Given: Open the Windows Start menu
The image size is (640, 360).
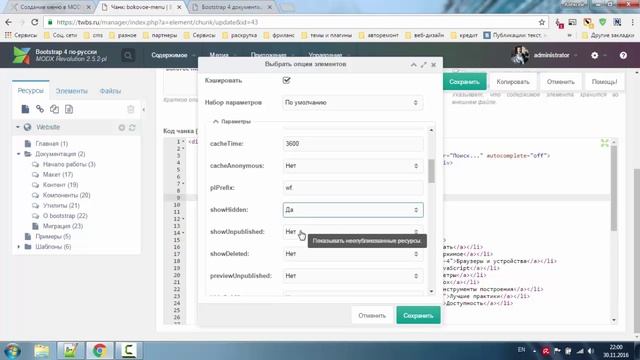Looking at the screenshot, I should pos(12,351).
